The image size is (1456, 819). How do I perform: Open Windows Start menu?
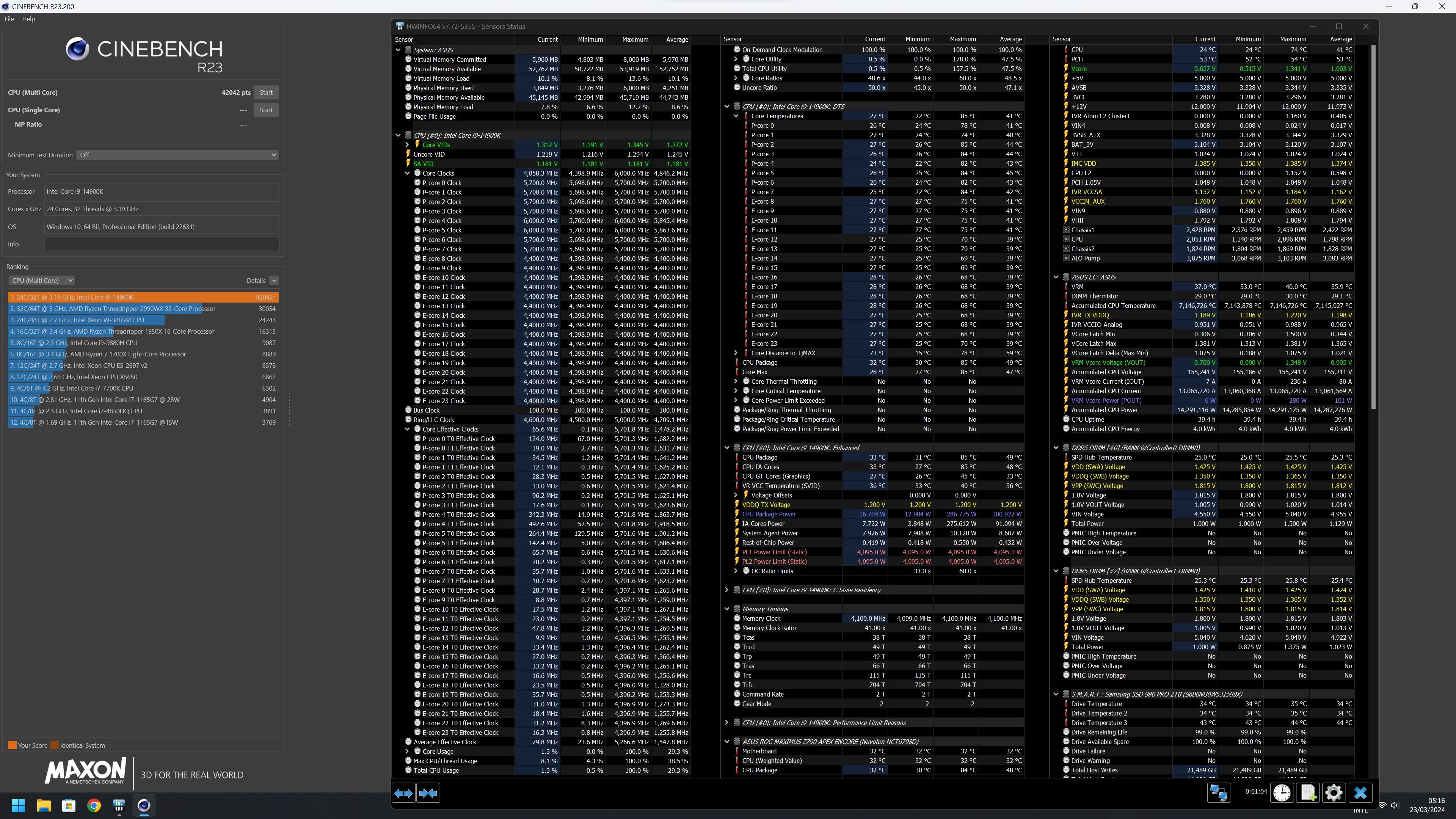tap(18, 805)
